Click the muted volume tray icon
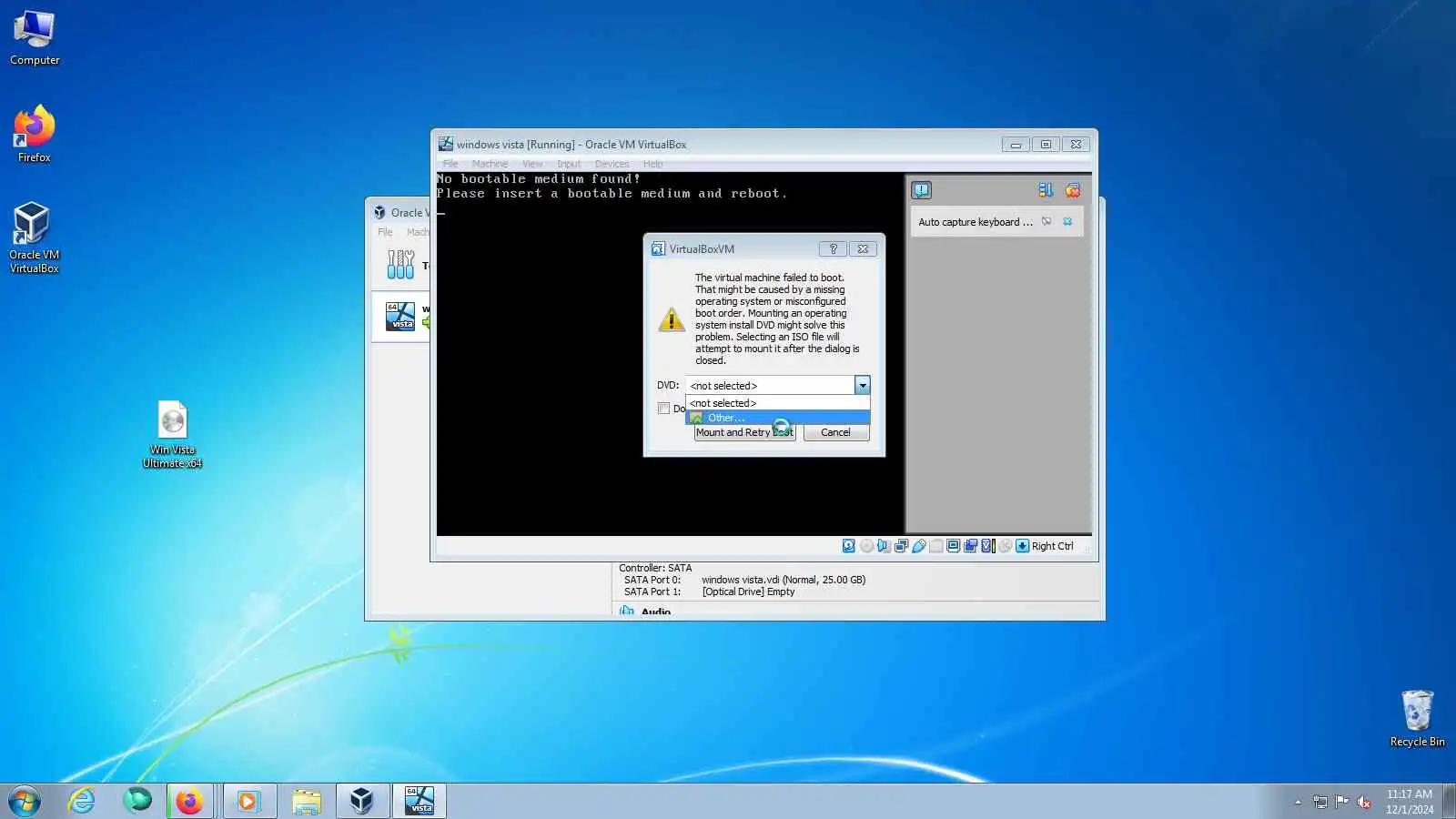Image resolution: width=1456 pixels, height=819 pixels. (x=1364, y=802)
